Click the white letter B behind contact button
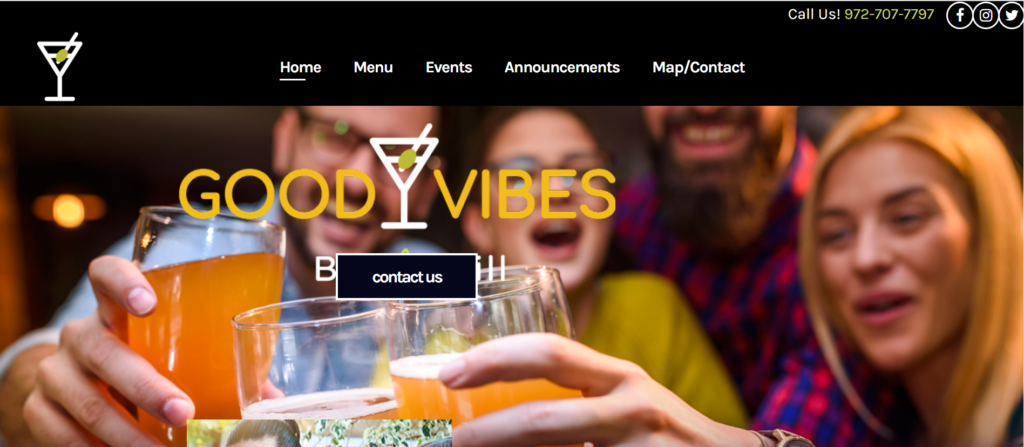 325,268
